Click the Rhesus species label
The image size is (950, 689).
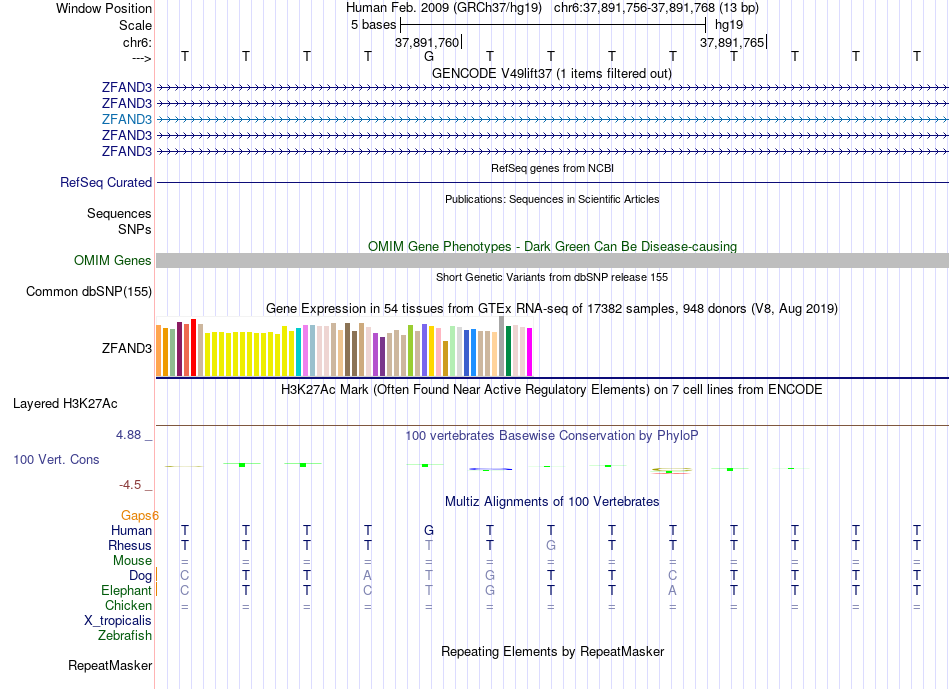130,545
